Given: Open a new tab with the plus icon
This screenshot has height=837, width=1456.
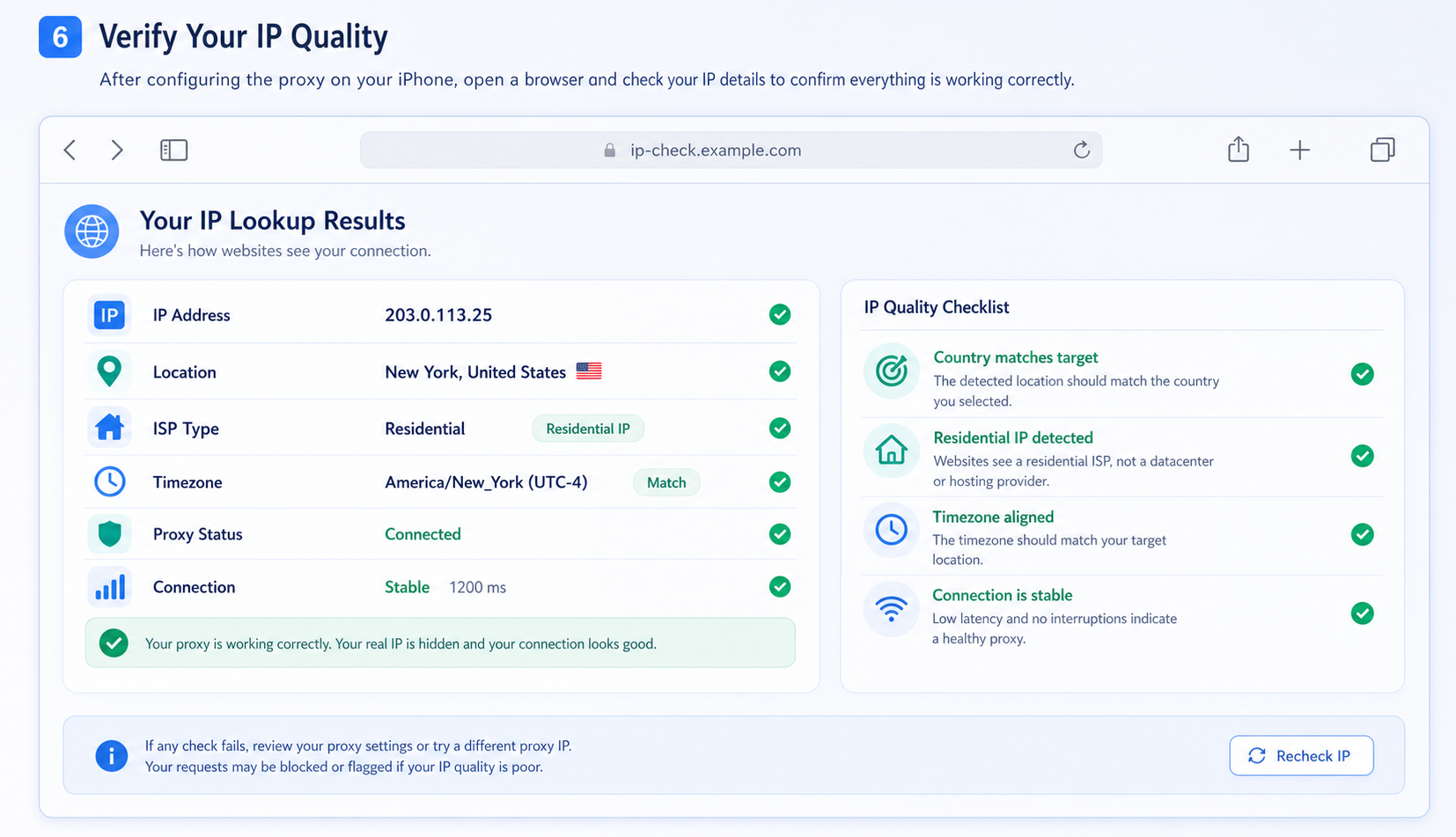Looking at the screenshot, I should click(x=1299, y=150).
